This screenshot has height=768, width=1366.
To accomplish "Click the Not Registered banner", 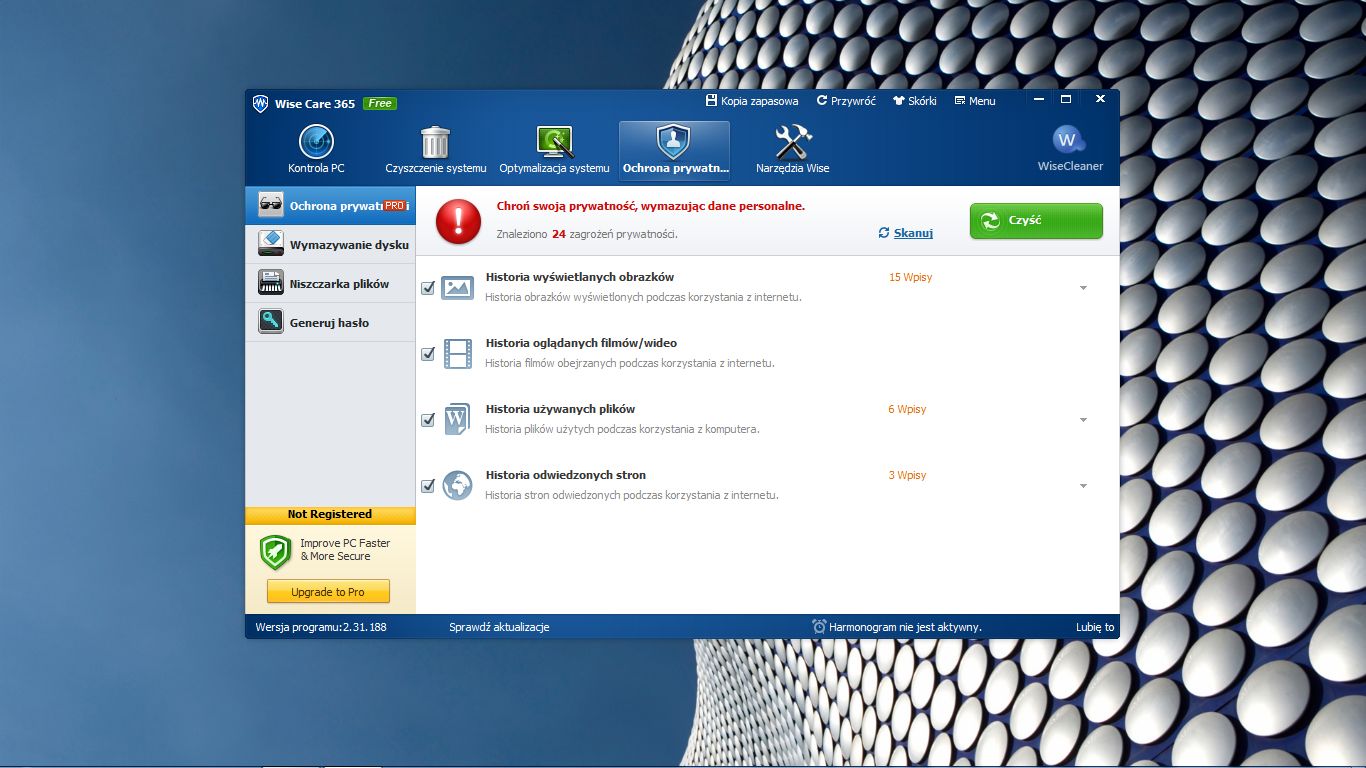I will [x=330, y=514].
